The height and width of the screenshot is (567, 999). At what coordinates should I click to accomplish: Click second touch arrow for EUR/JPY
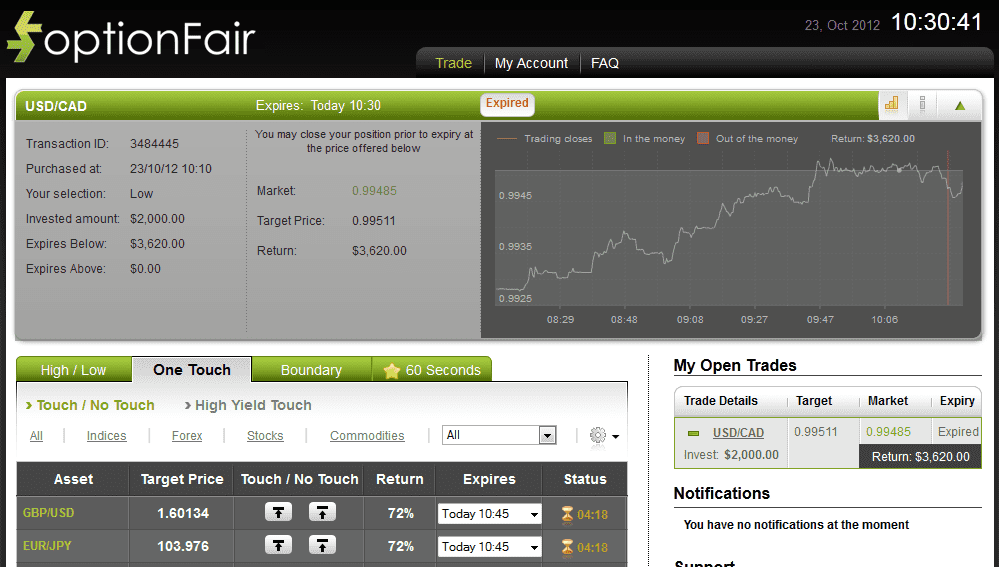[x=322, y=546]
